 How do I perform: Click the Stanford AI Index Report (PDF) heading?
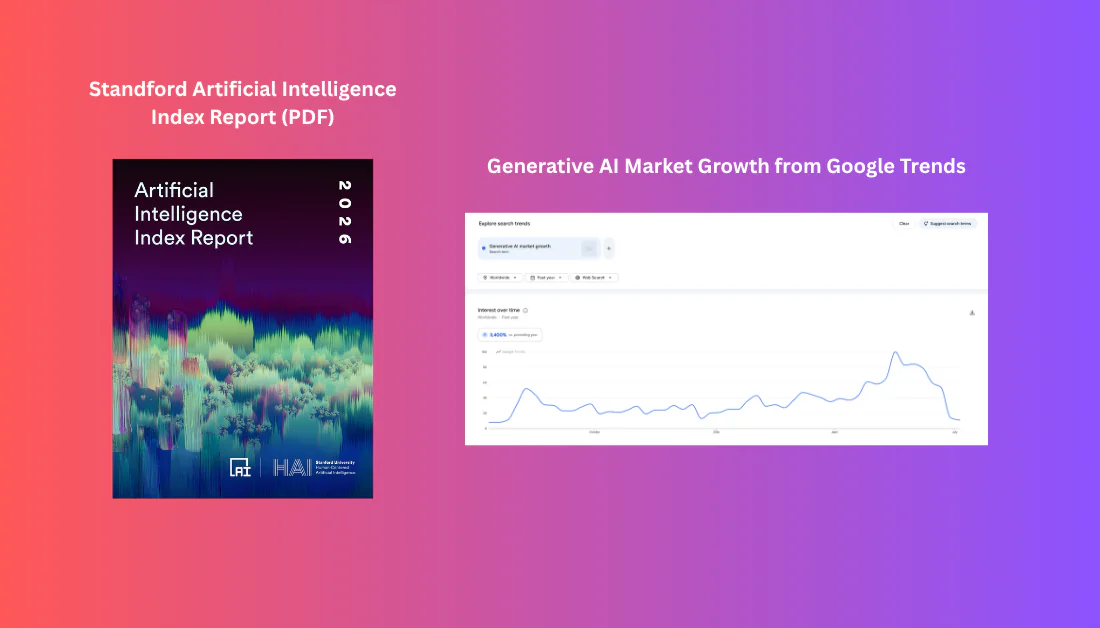pos(243,102)
